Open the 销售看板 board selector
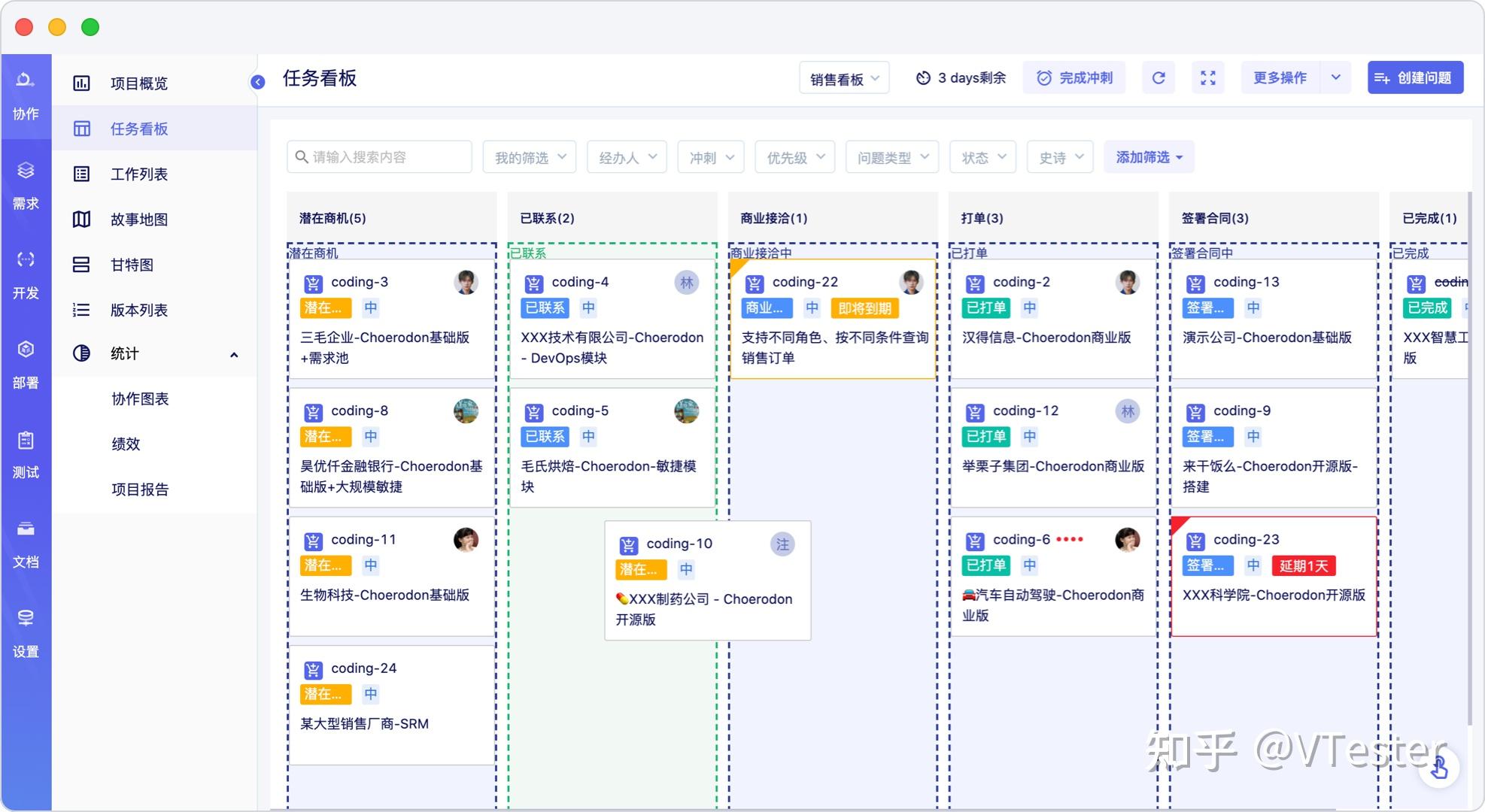This screenshot has width=1485, height=812. [843, 77]
